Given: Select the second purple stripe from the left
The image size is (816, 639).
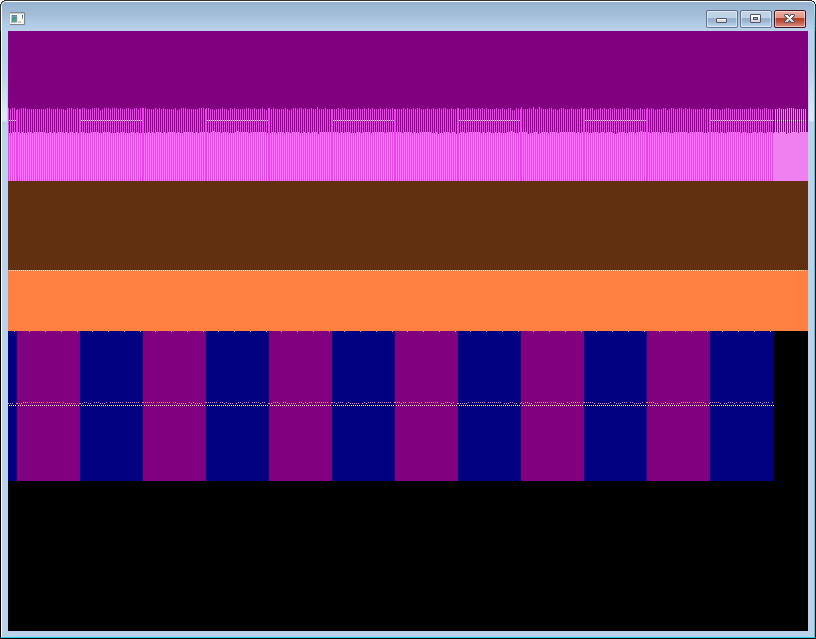Looking at the screenshot, I should 174,440.
